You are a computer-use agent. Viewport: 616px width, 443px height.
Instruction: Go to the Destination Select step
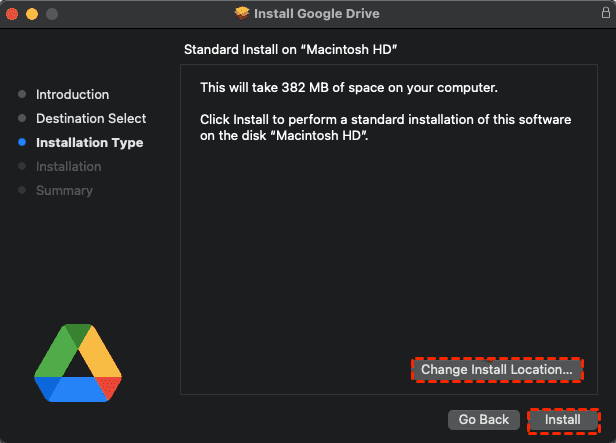(91, 119)
